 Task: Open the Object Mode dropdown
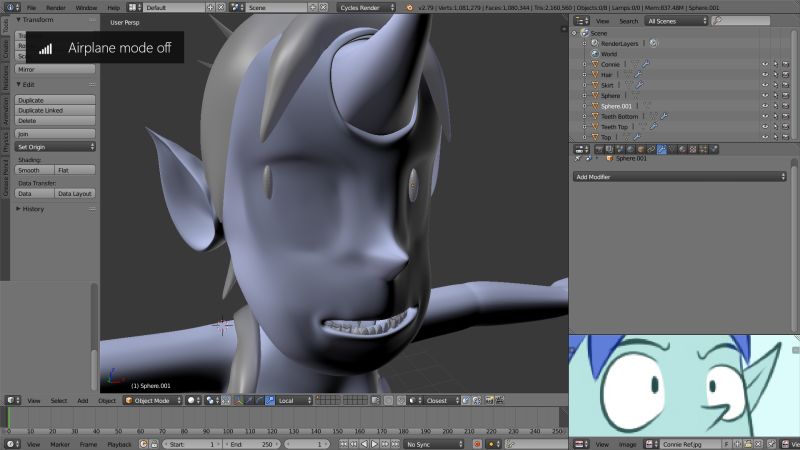click(x=153, y=401)
